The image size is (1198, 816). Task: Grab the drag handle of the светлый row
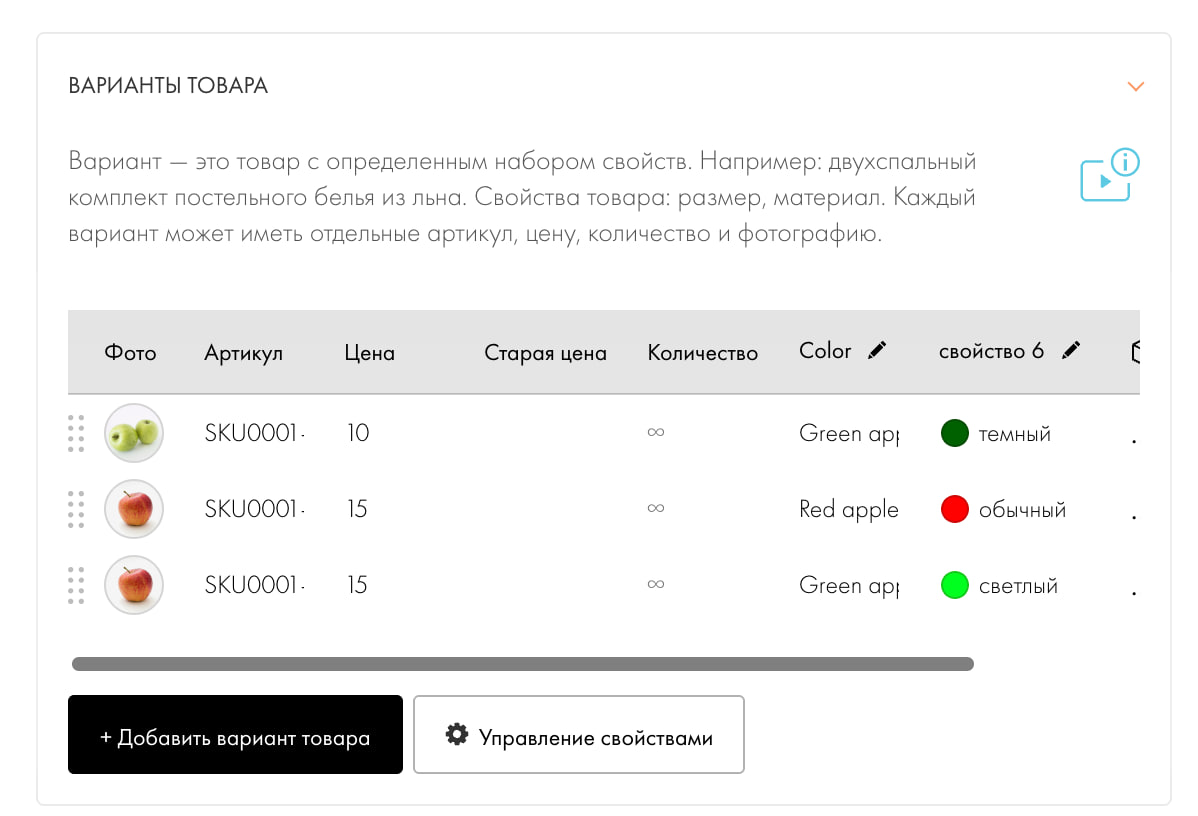(76, 585)
